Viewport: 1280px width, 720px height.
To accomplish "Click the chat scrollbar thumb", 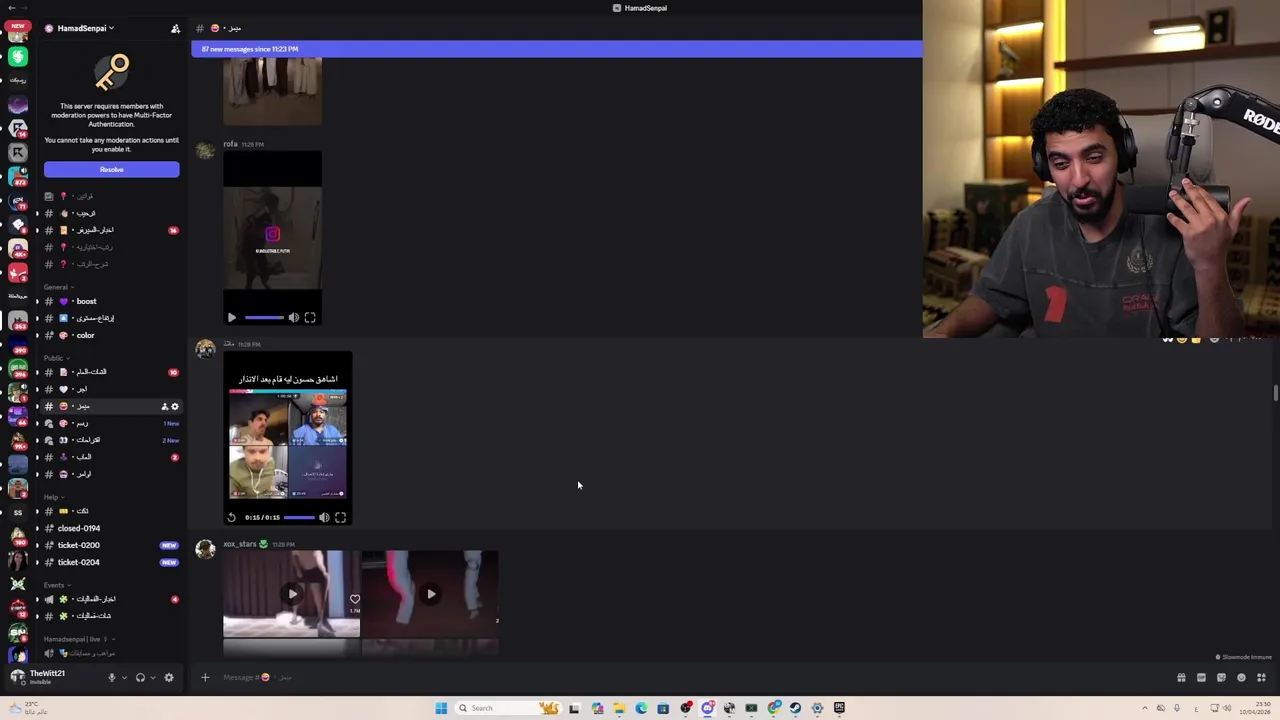I will click(1275, 392).
